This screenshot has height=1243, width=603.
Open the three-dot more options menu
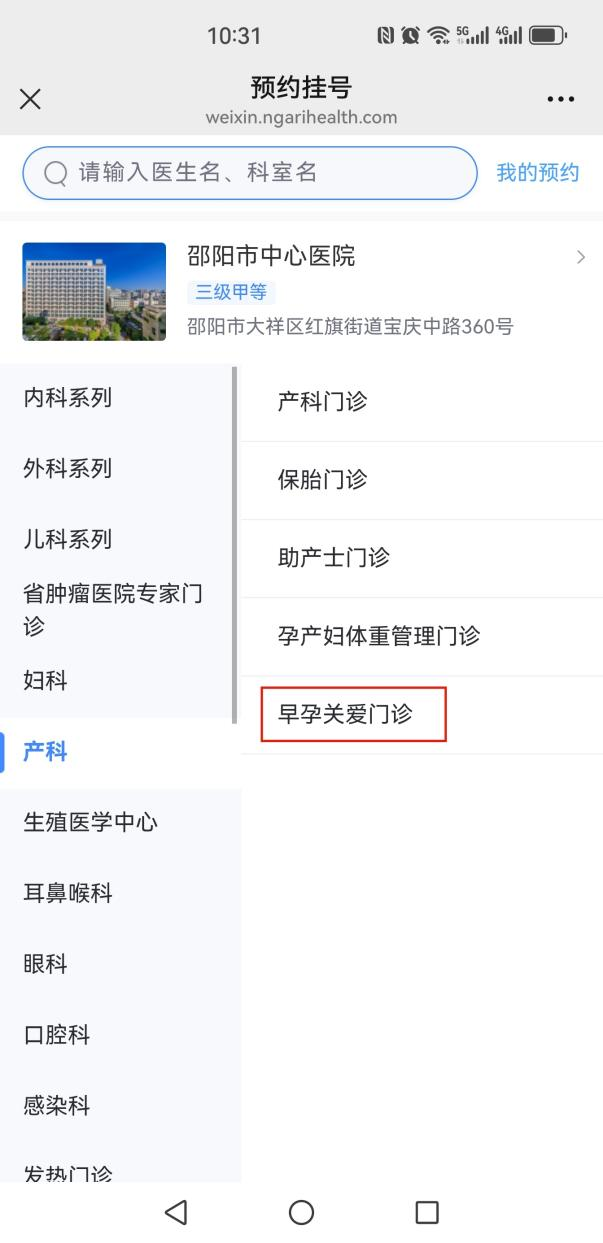tap(561, 99)
